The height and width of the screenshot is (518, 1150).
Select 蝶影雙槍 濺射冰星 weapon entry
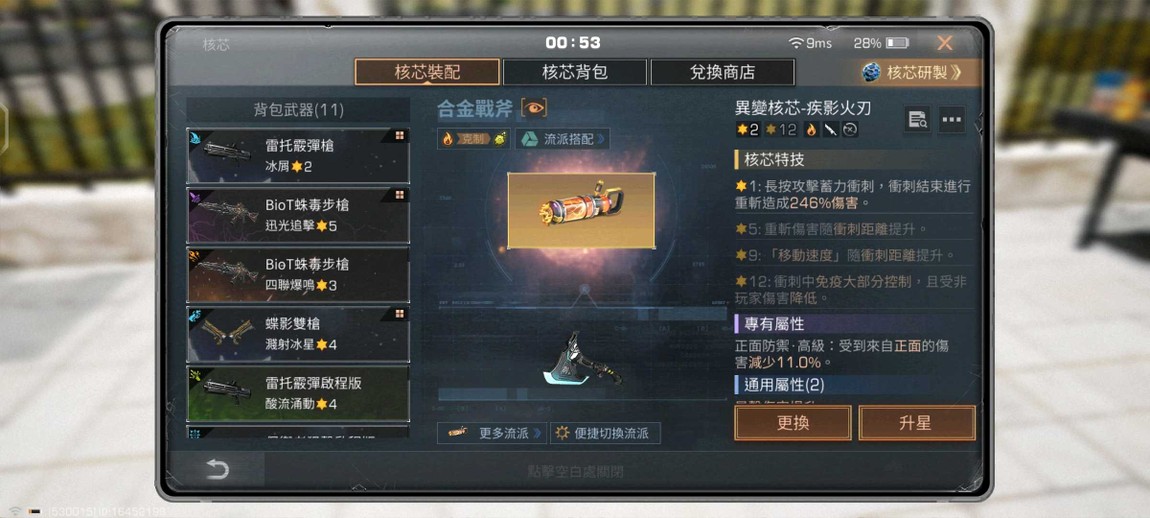click(299, 334)
